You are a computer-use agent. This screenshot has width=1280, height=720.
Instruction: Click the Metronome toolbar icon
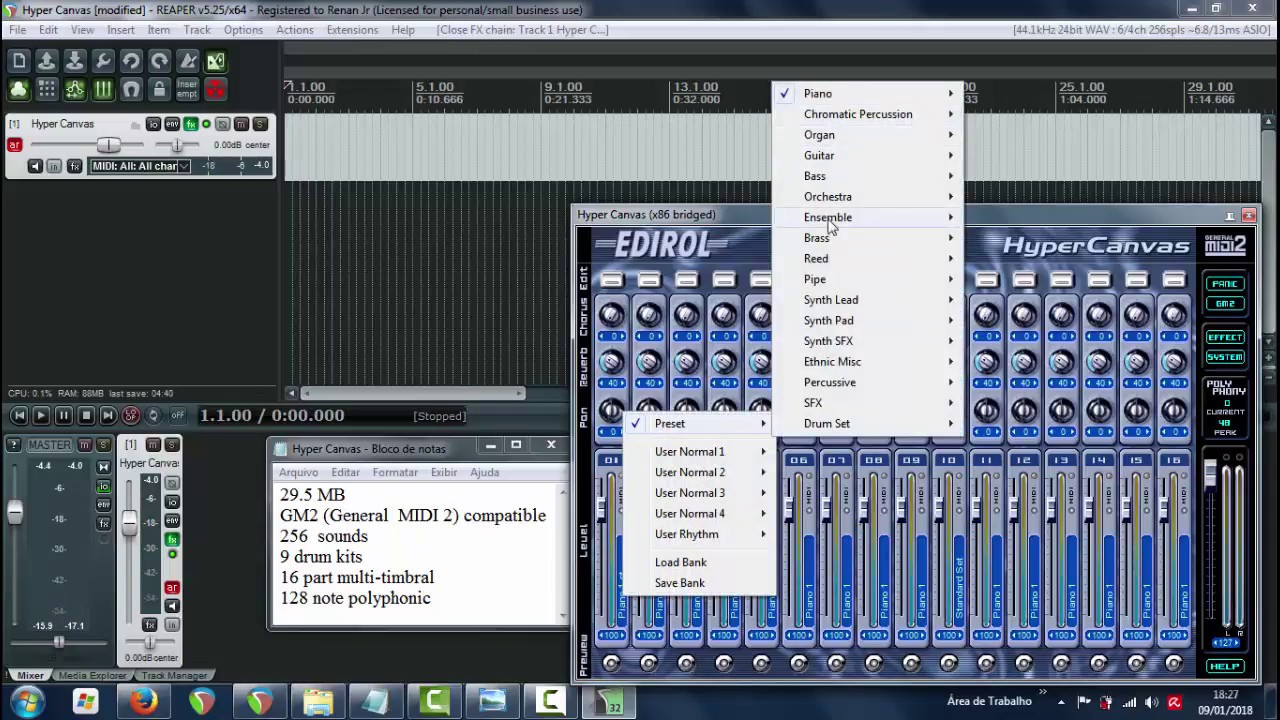(187, 61)
